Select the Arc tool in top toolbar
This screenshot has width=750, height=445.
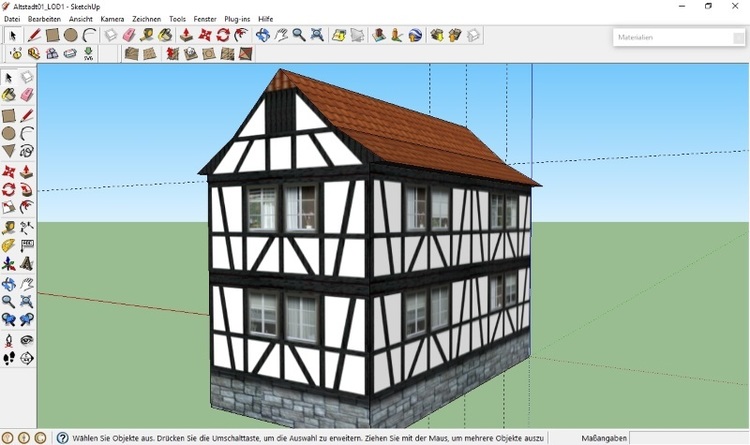click(x=89, y=35)
